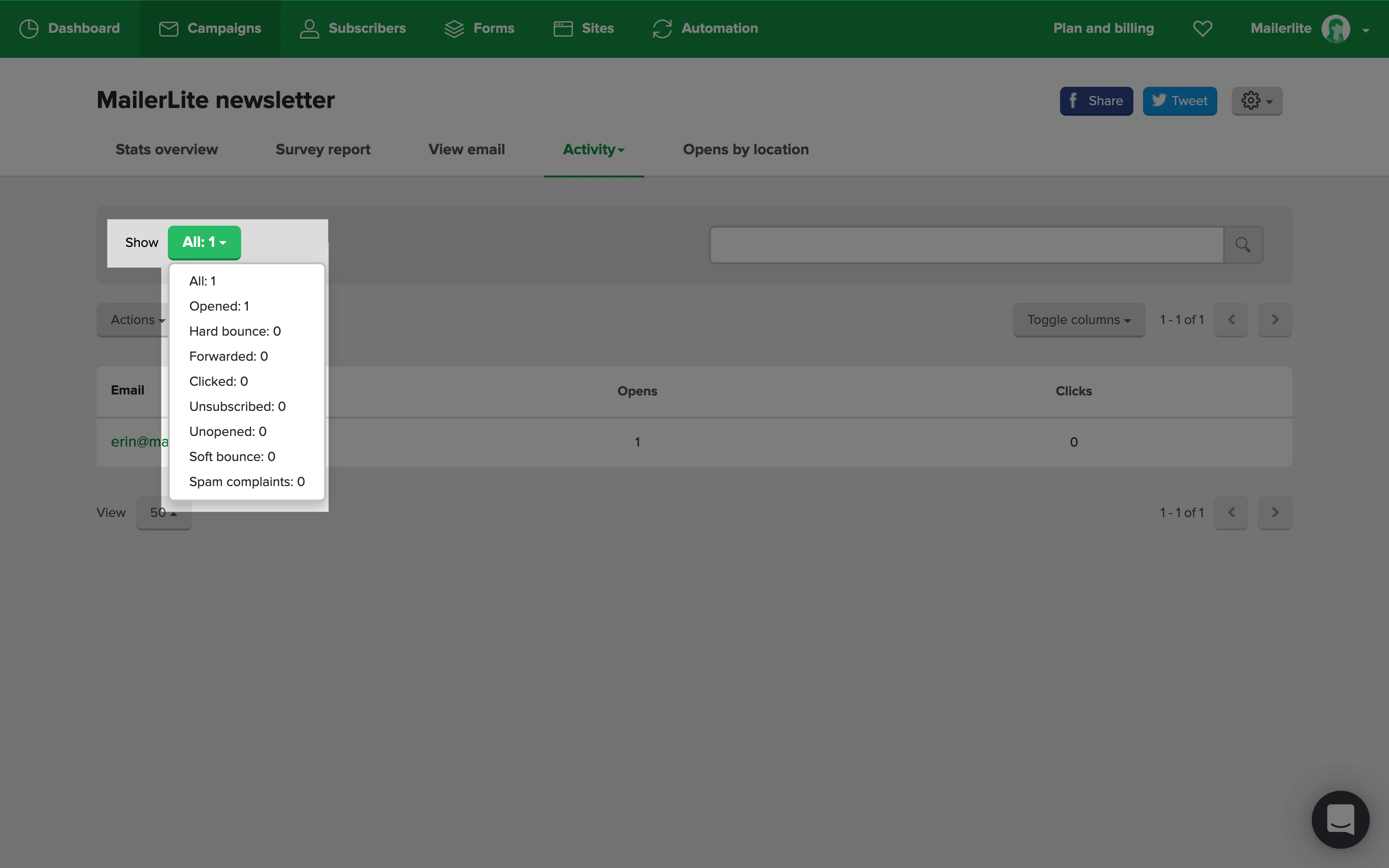The image size is (1389, 868).
Task: Expand Toggle columns dropdown
Action: point(1078,320)
